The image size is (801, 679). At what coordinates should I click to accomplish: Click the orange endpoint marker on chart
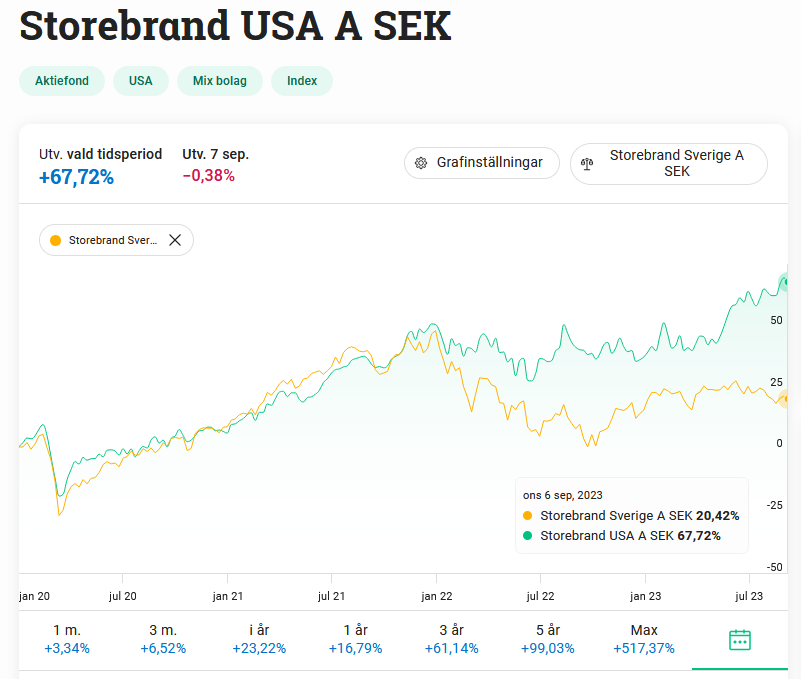[x=786, y=399]
